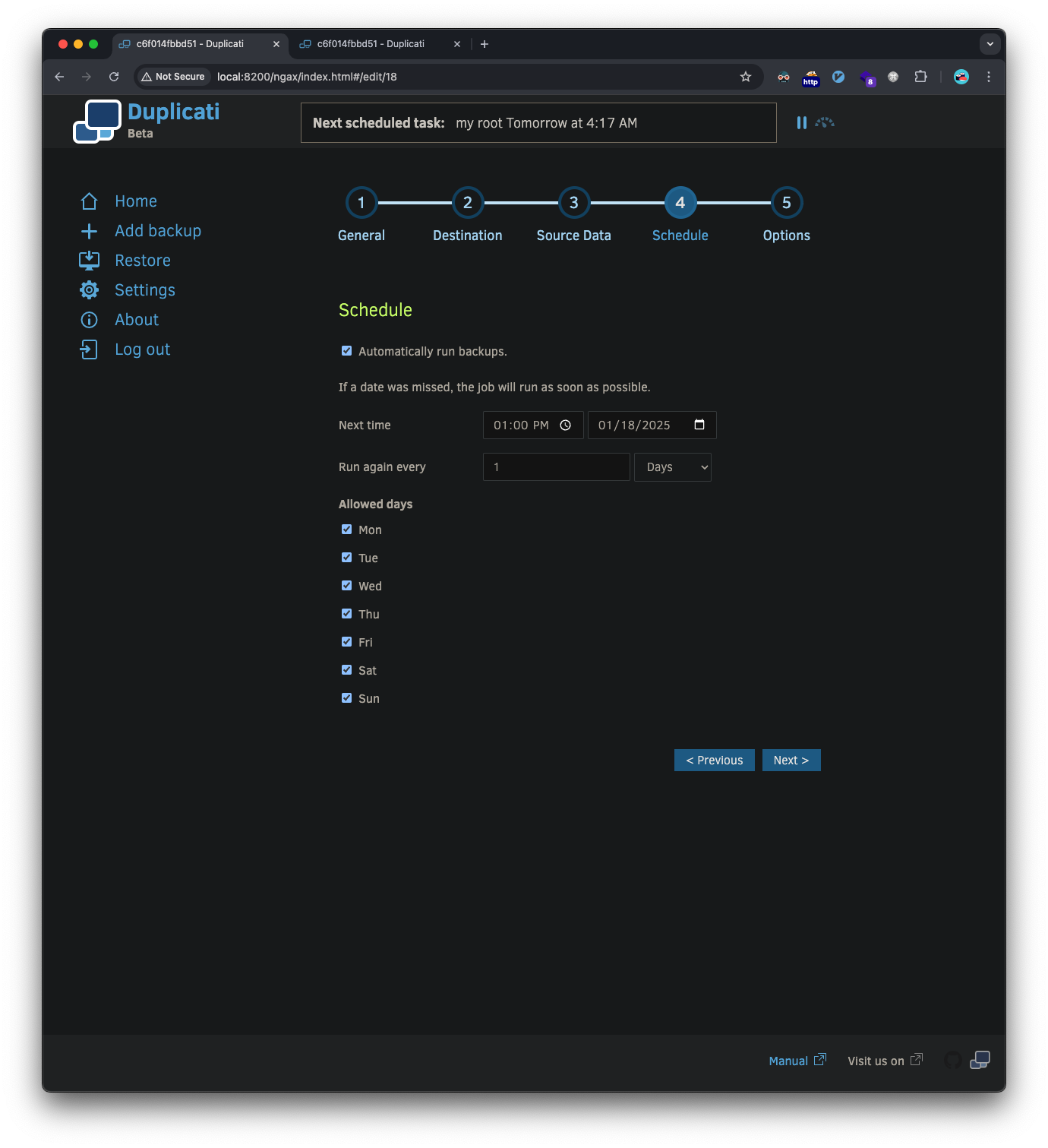1048x1148 pixels.
Task: Click the throttle speed gauge icon
Action: coord(825,122)
